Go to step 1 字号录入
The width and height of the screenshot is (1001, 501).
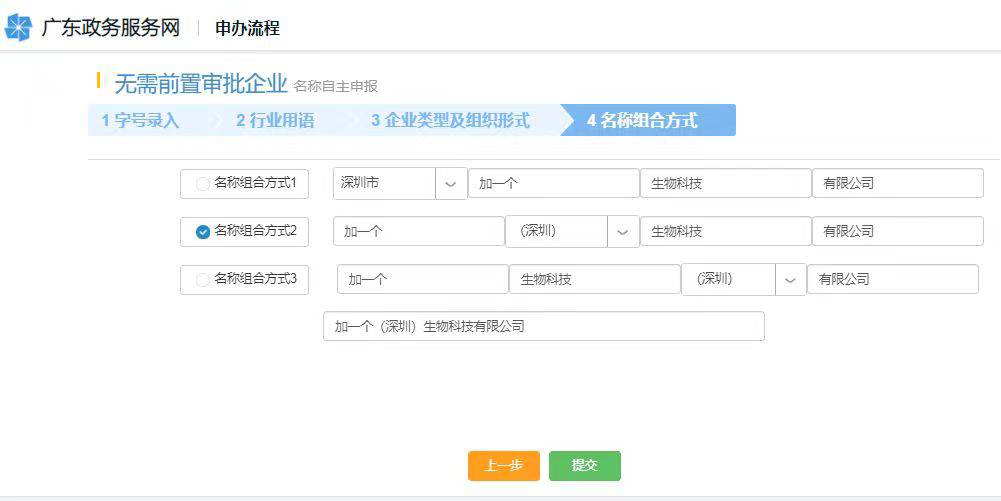coord(141,121)
